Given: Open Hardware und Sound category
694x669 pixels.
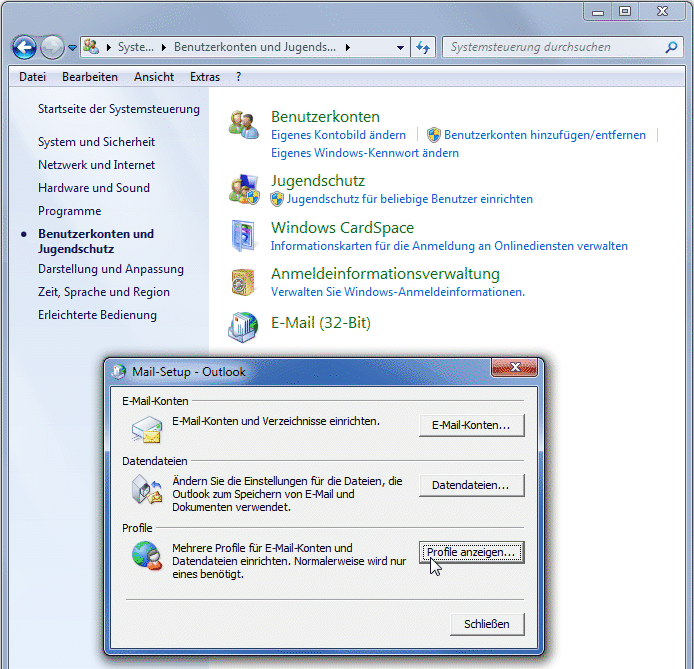Looking at the screenshot, I should tap(94, 188).
